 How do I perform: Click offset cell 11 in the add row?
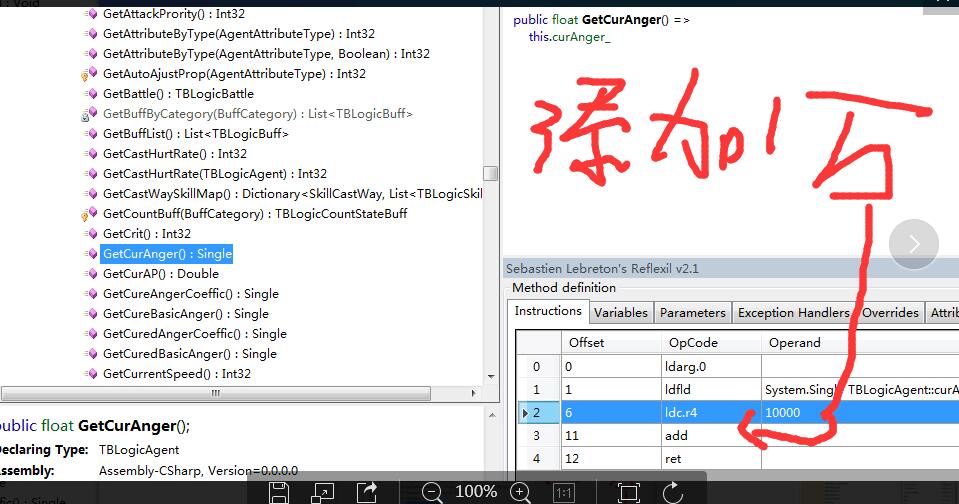(612, 435)
